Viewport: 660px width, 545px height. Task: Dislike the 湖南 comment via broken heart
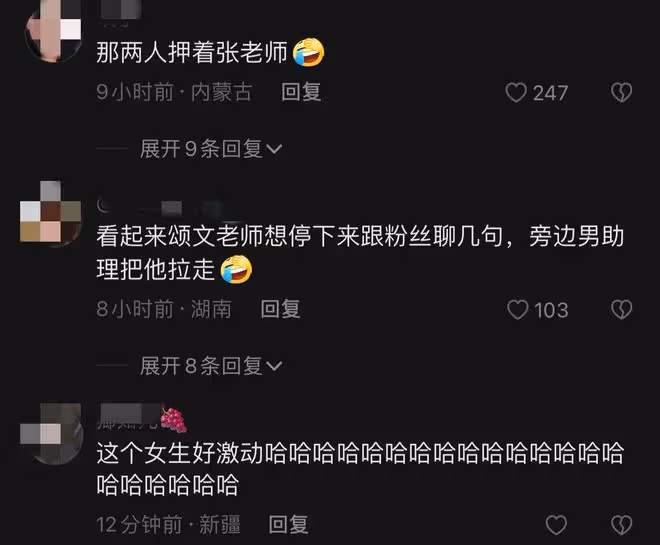click(x=621, y=309)
